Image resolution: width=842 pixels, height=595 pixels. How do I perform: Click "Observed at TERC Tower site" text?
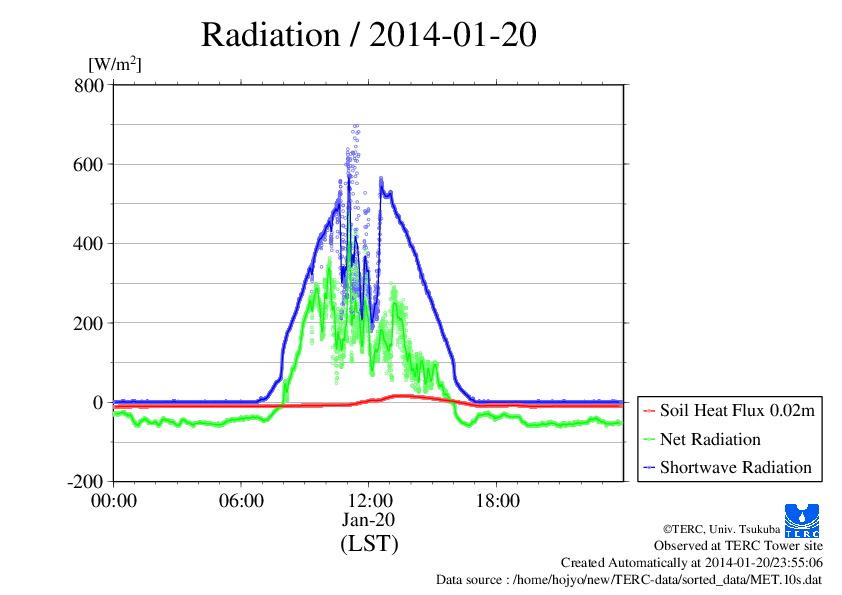(x=738, y=546)
